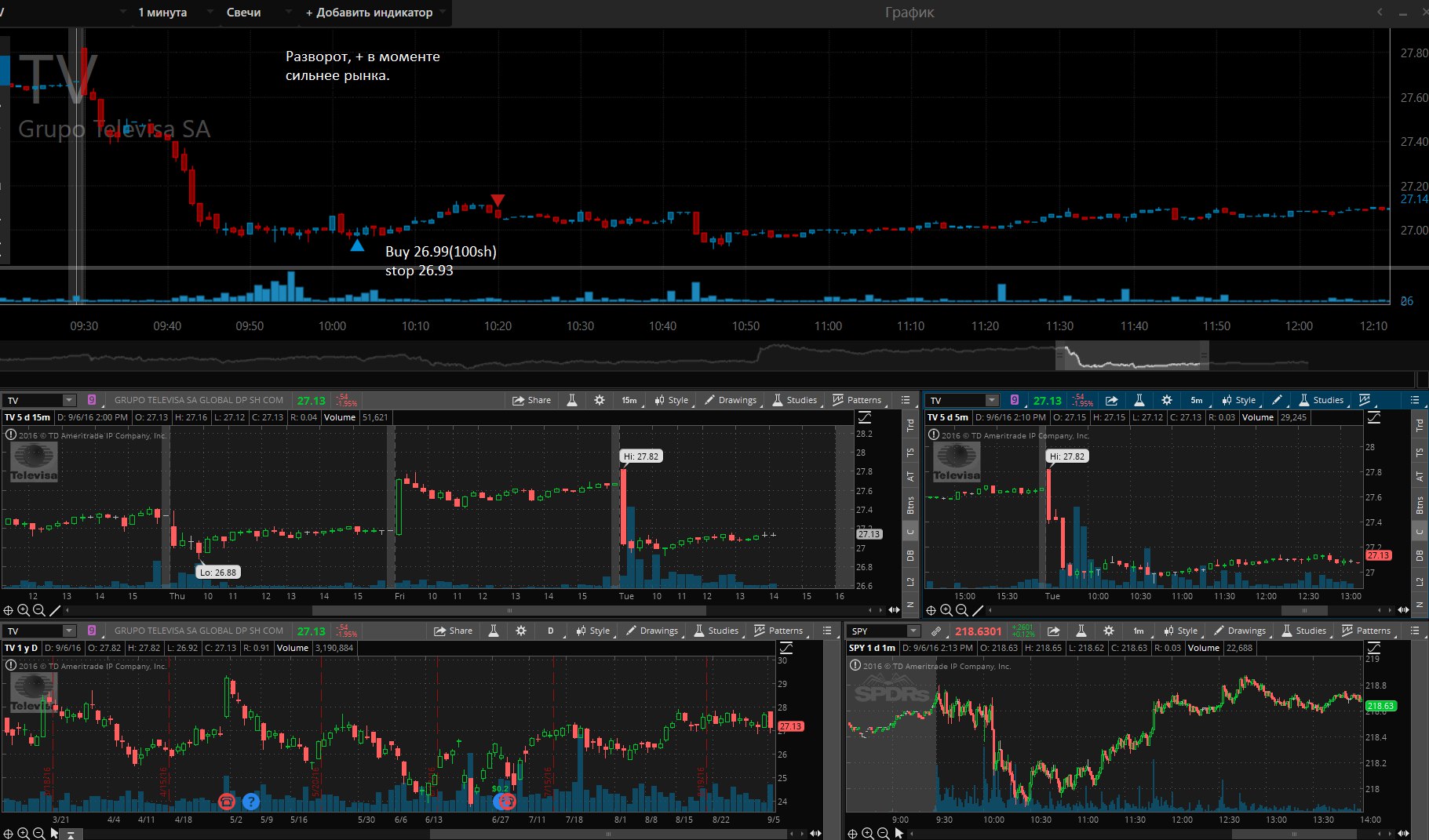Click the zoom-in magnifier below TV 15m chart
This screenshot has height=840, width=1429.
tap(24, 610)
